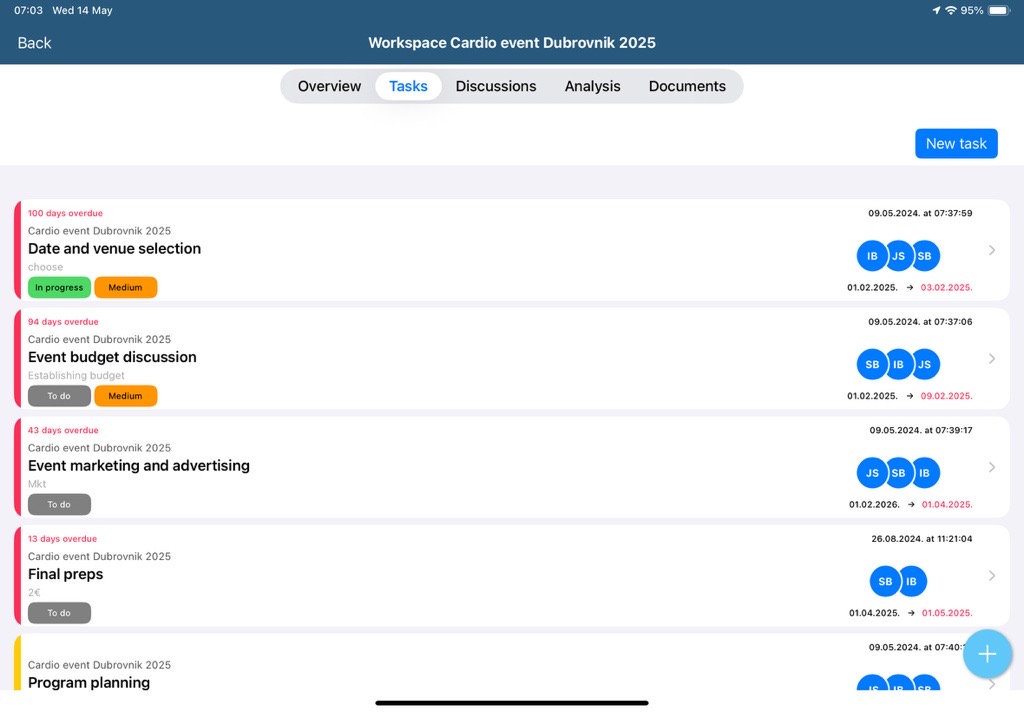Switch to the Analysis tab
Screen dimensions: 1024x712
click(592, 86)
